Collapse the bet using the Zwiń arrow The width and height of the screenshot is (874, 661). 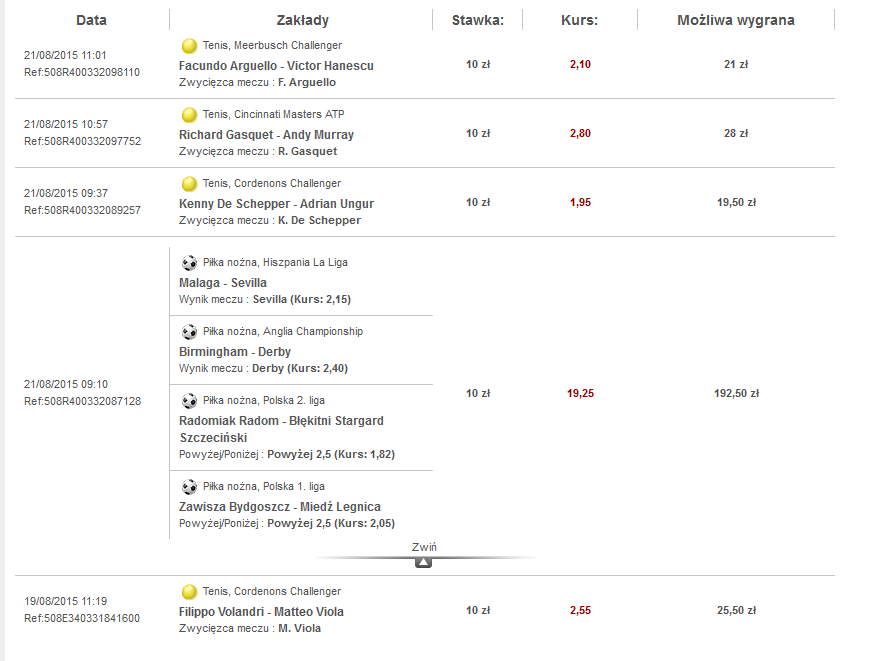(424, 562)
